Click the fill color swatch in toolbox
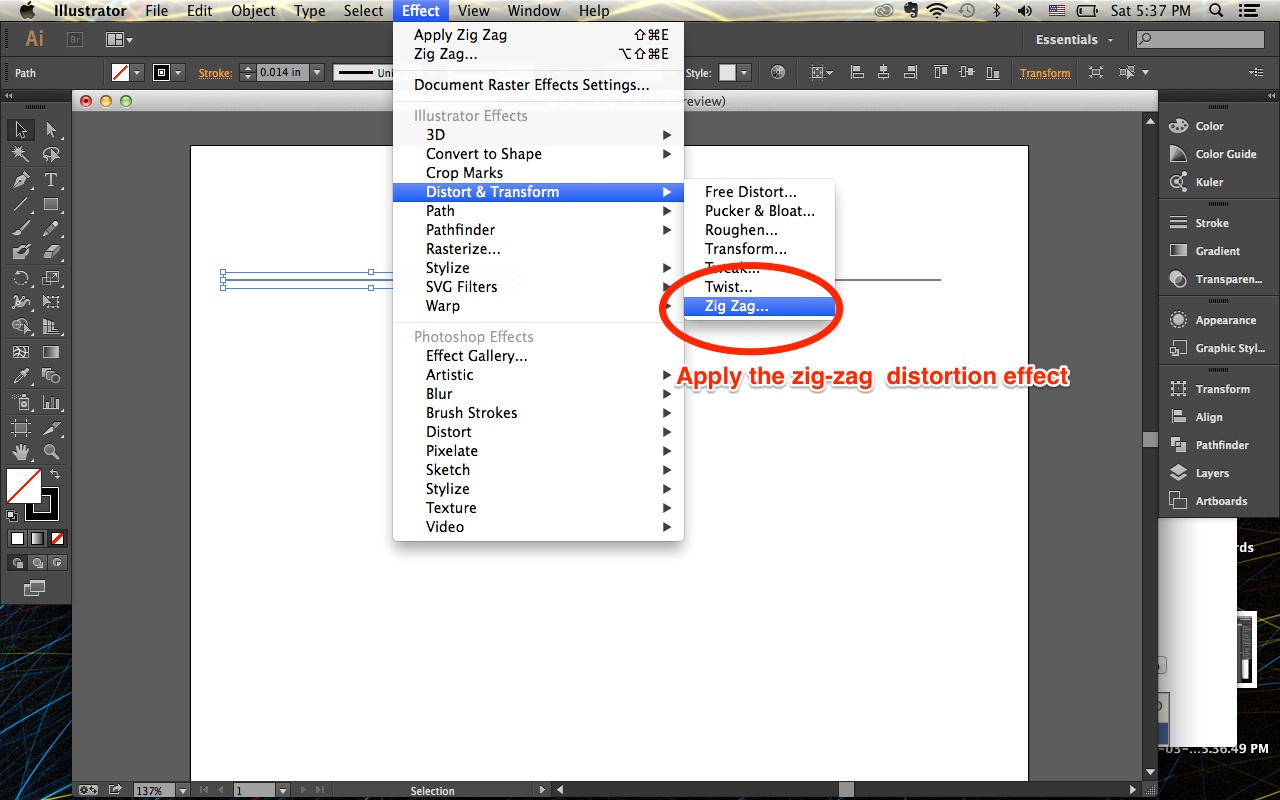This screenshot has width=1280, height=800. point(22,486)
